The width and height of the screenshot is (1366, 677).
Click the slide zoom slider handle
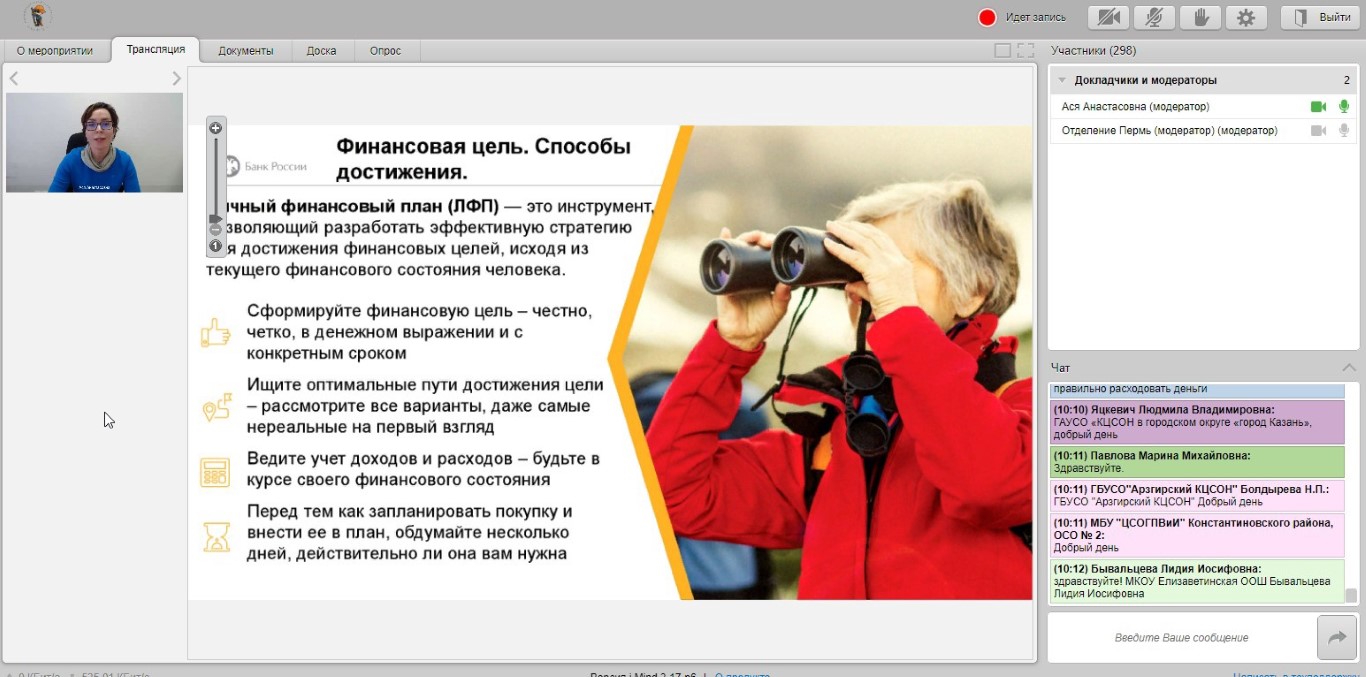click(215, 218)
